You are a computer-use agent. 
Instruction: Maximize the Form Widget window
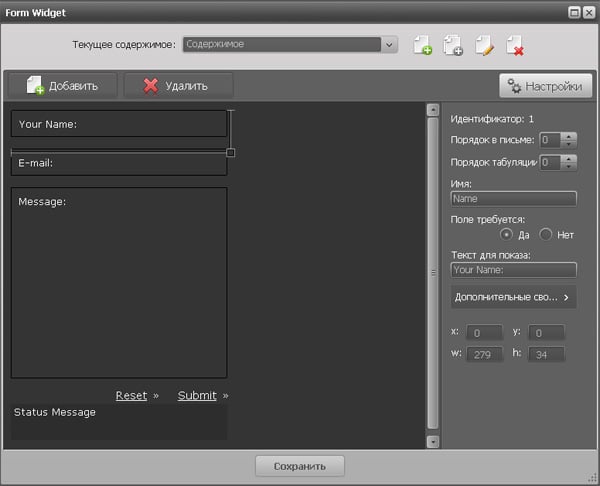point(574,11)
